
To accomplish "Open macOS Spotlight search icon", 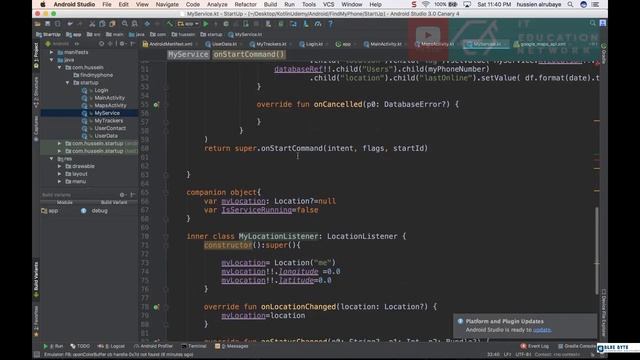I will (570, 4).
